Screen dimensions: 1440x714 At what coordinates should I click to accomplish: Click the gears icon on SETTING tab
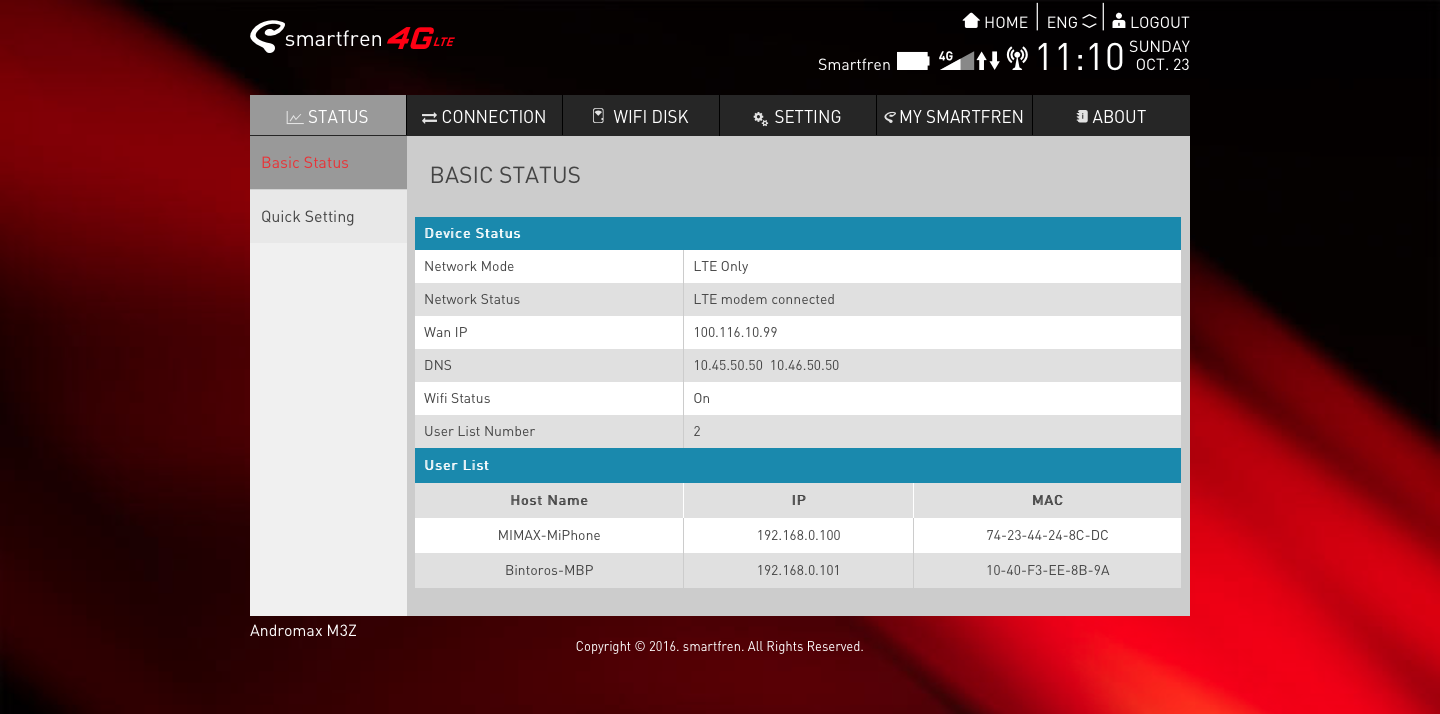pyautogui.click(x=761, y=118)
